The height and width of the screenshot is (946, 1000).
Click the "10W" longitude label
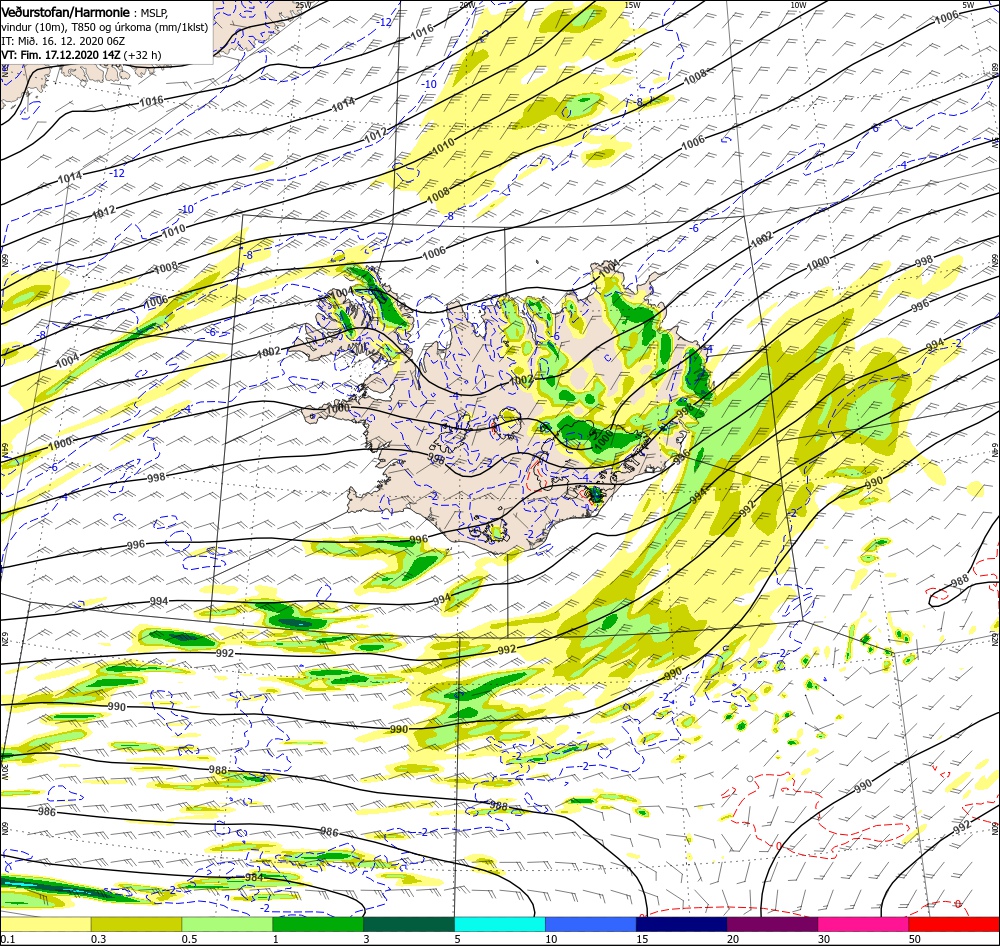point(798,4)
